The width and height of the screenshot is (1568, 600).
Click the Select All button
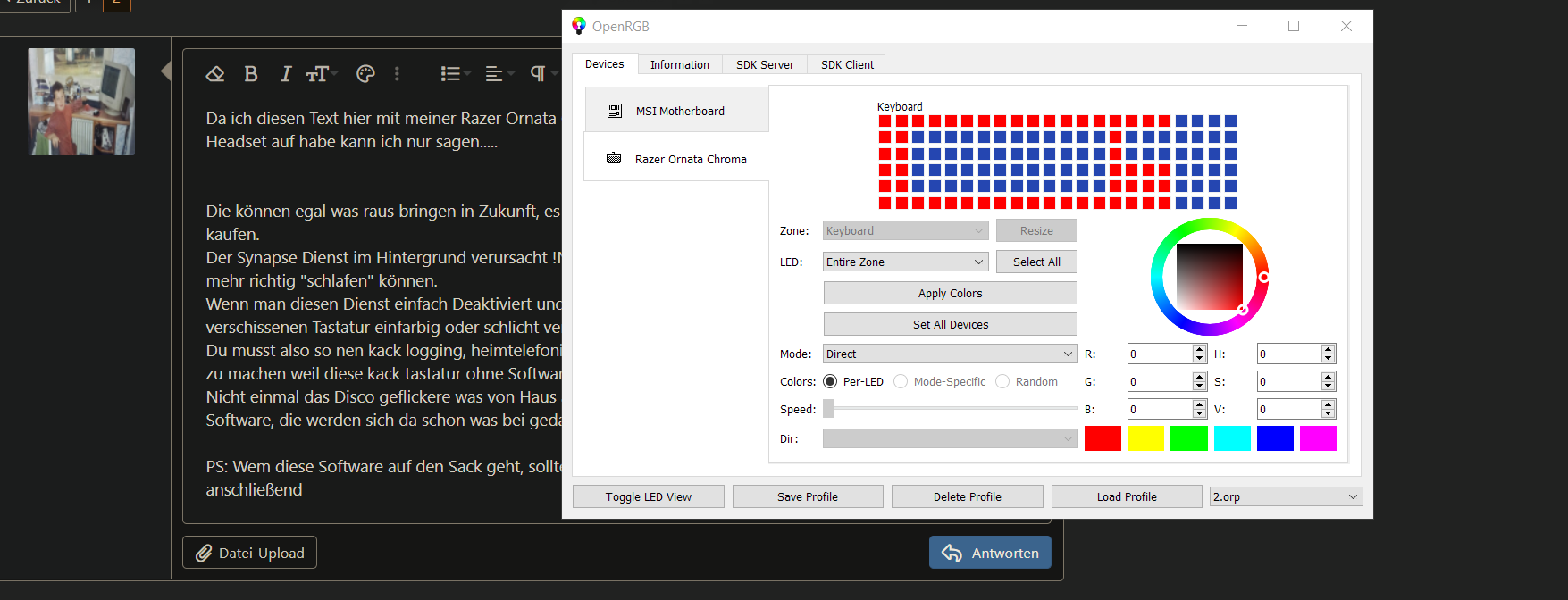[1036, 262]
